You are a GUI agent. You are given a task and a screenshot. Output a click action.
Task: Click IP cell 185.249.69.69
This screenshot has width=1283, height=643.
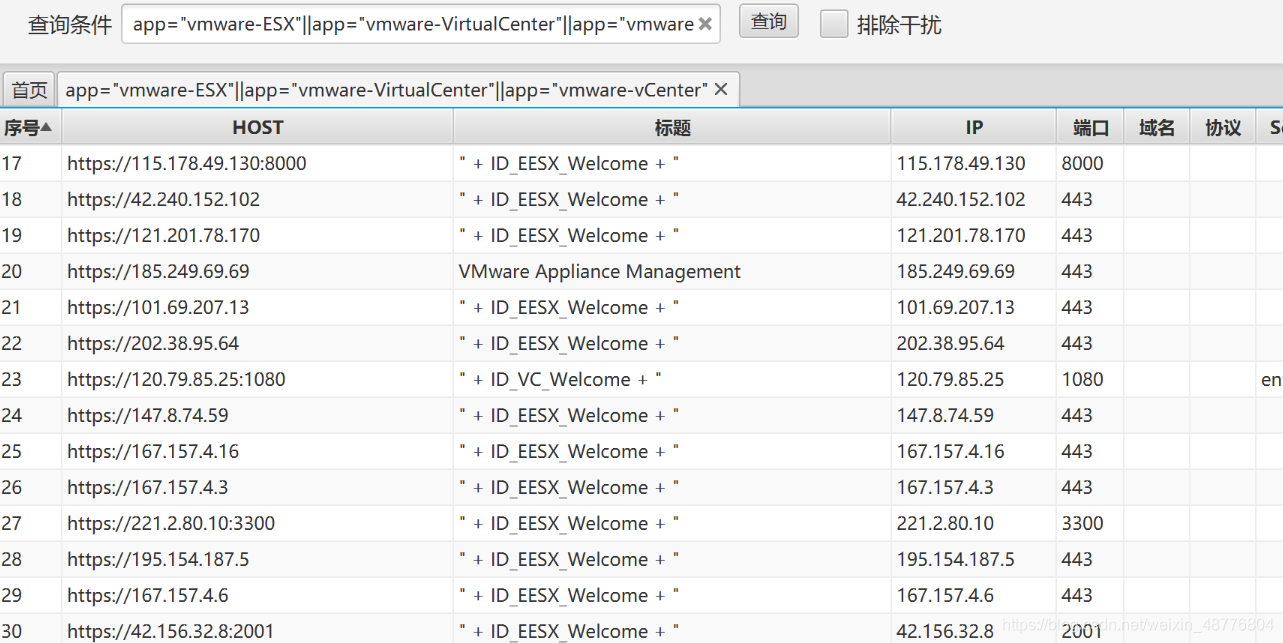pos(956,271)
